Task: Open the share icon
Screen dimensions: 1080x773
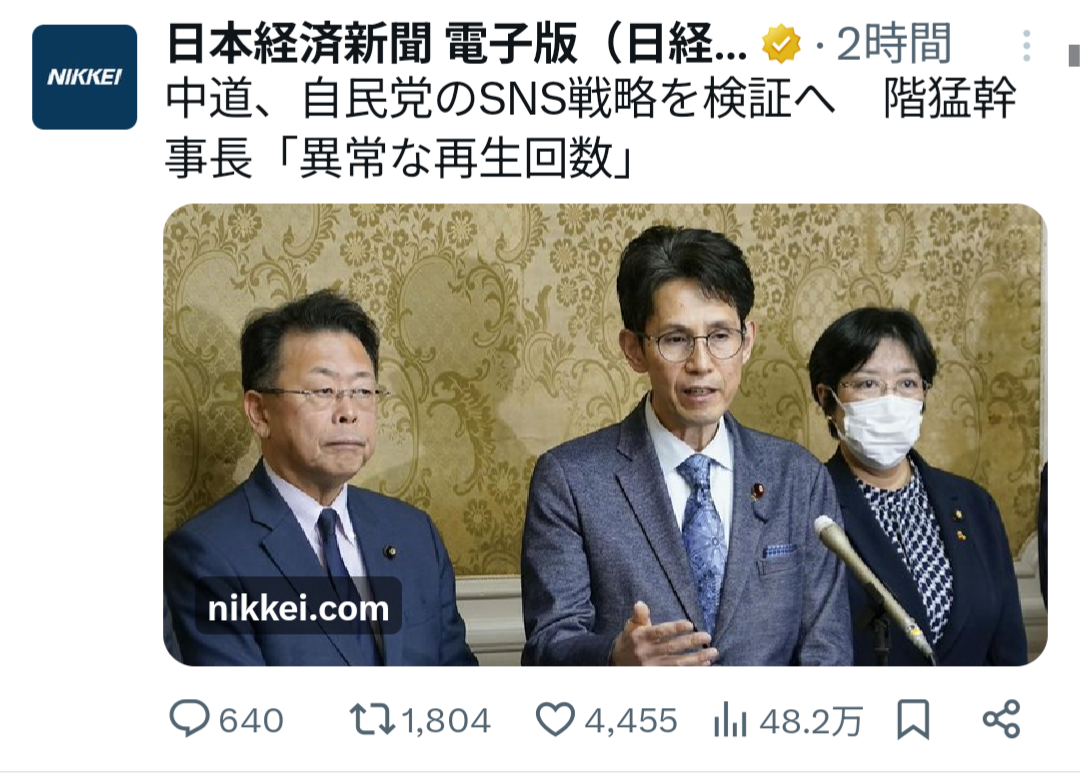Action: click(x=1001, y=719)
